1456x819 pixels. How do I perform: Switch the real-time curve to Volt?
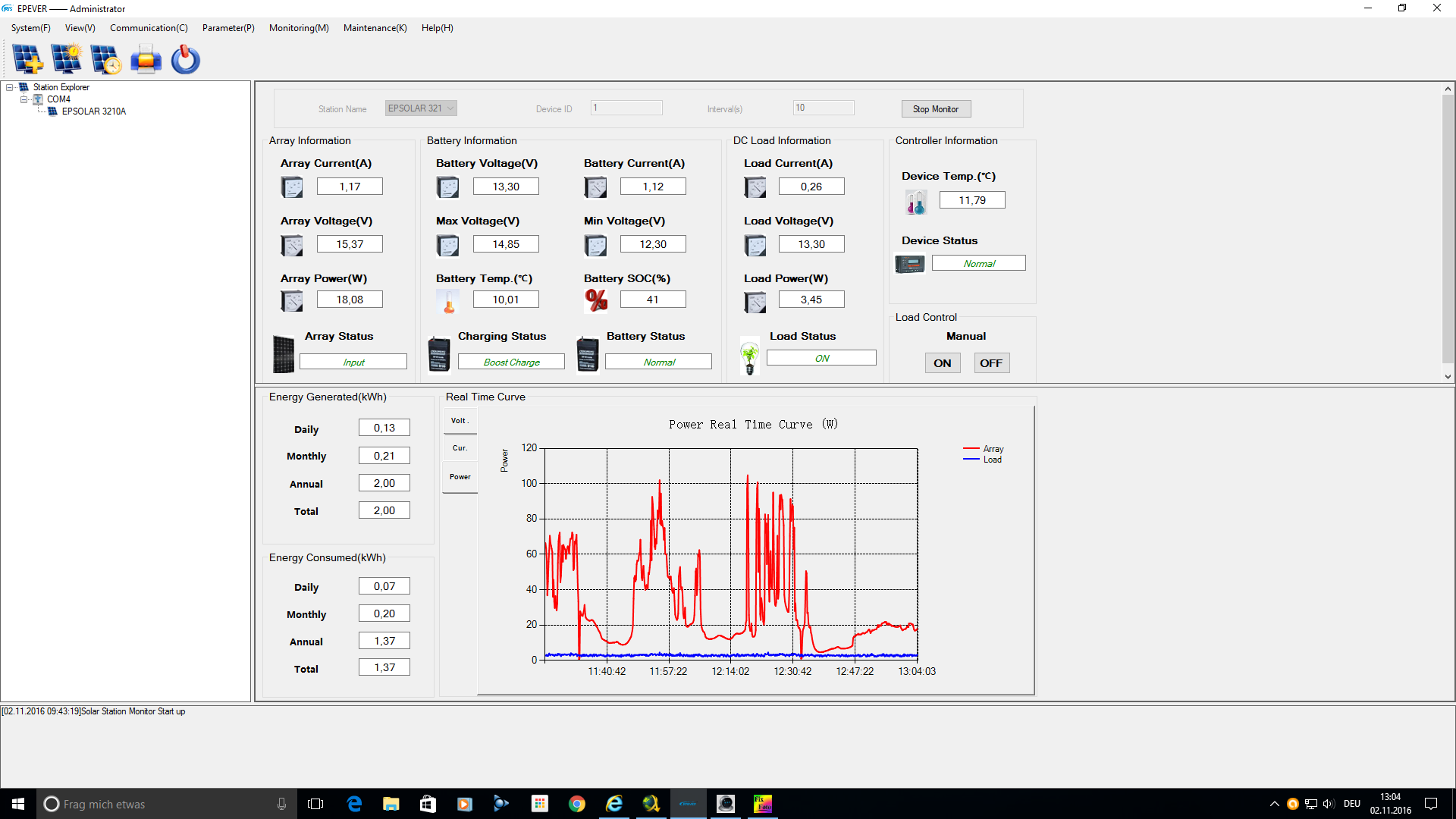point(460,421)
